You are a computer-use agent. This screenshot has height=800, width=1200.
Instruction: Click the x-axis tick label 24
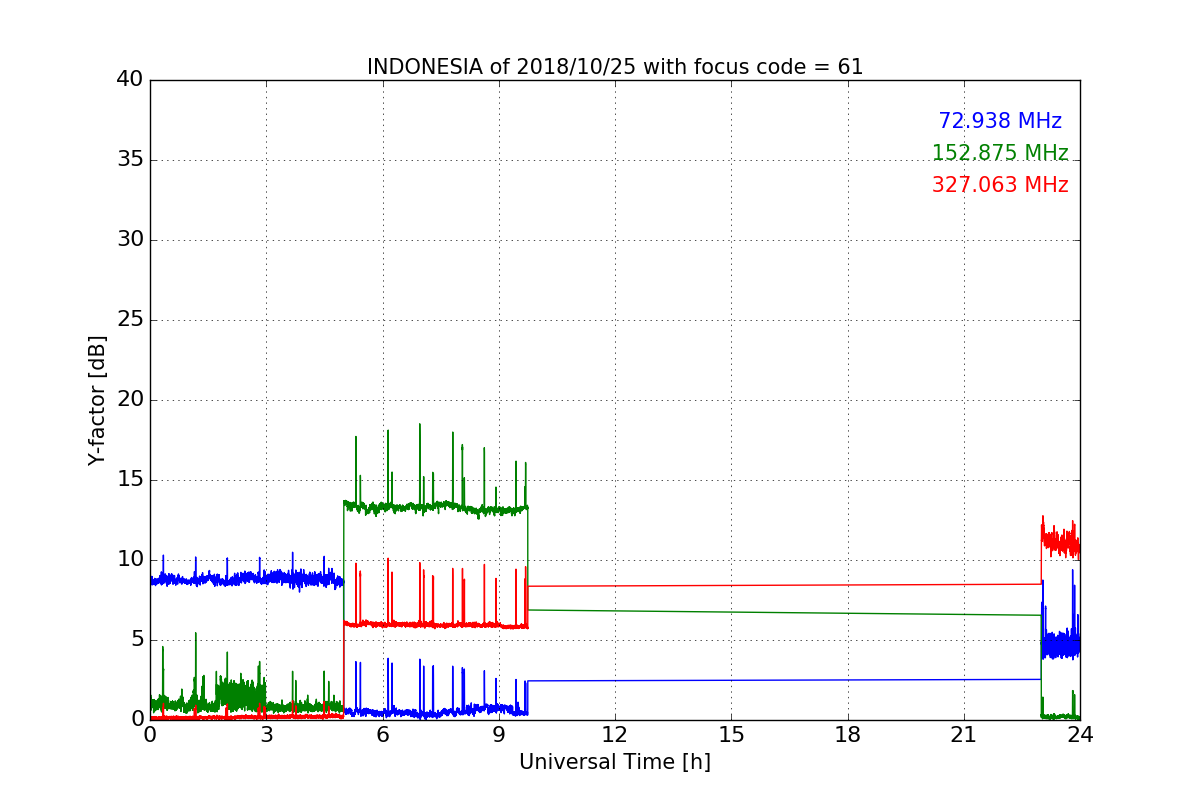pos(1080,735)
